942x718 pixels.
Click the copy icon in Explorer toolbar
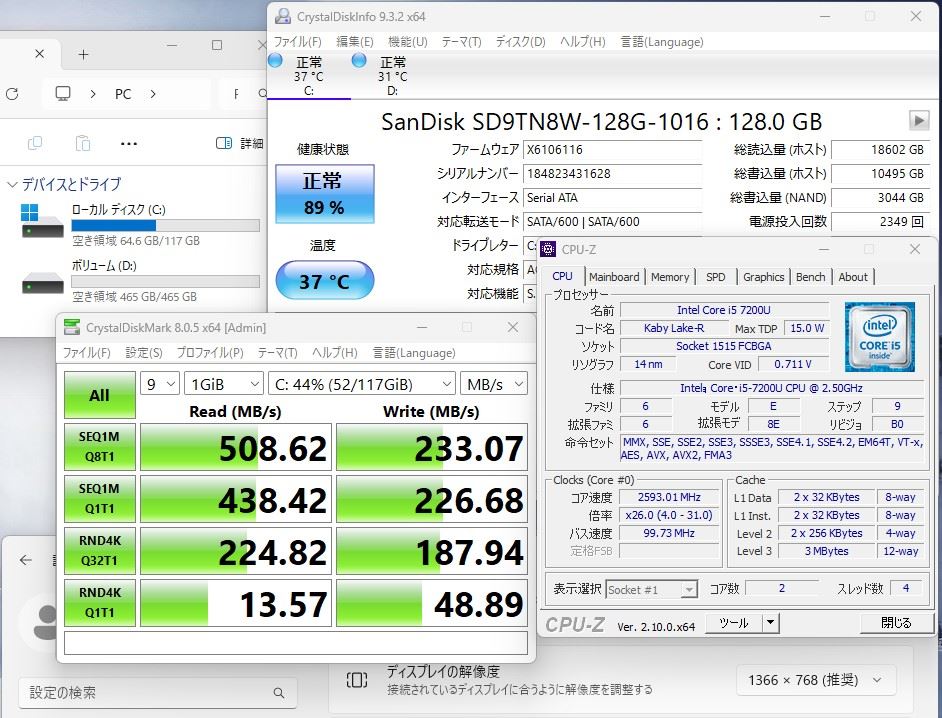(35, 143)
